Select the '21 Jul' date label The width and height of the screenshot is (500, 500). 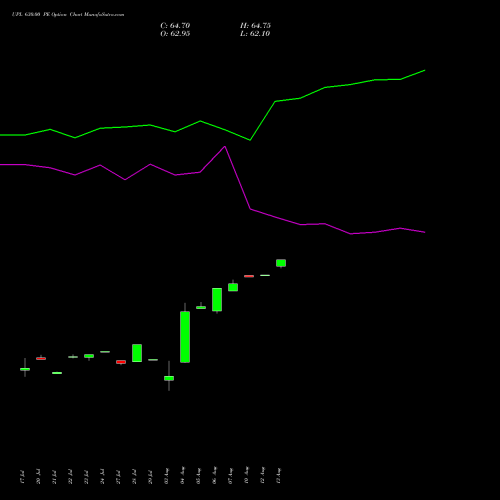point(54,477)
